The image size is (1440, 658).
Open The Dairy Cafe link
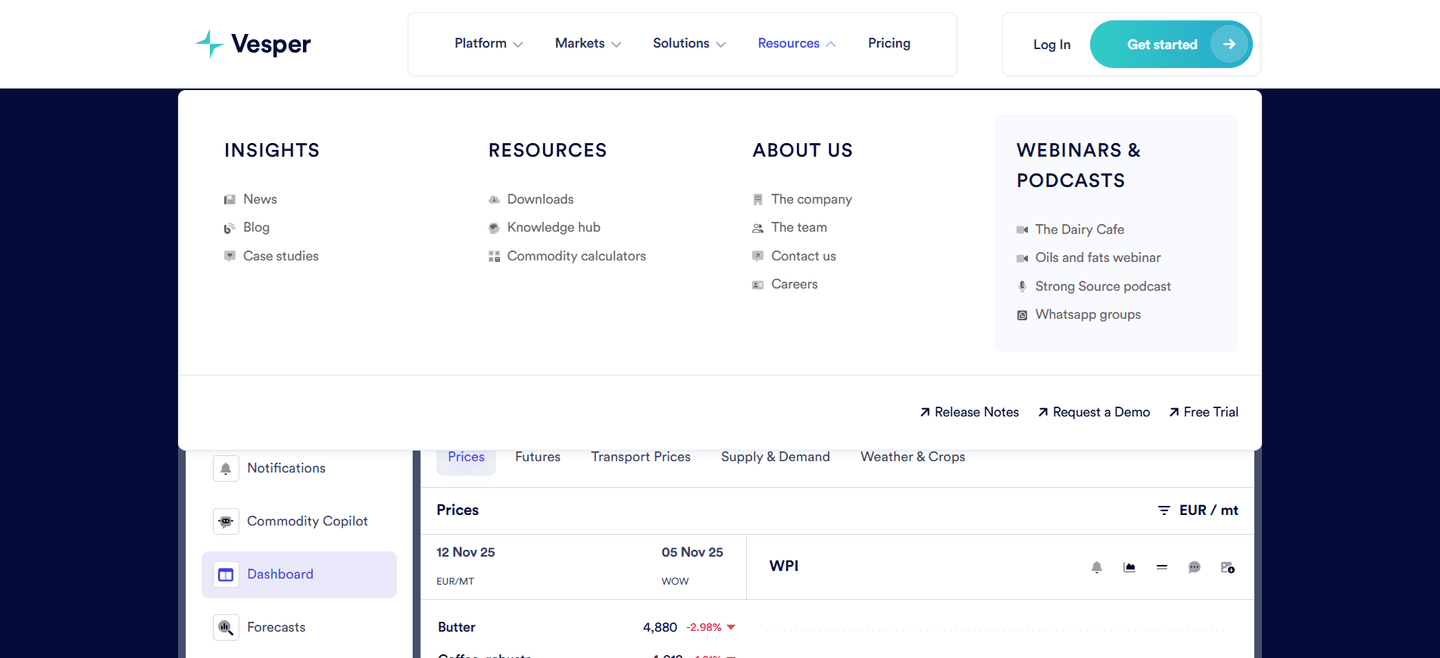1080,230
